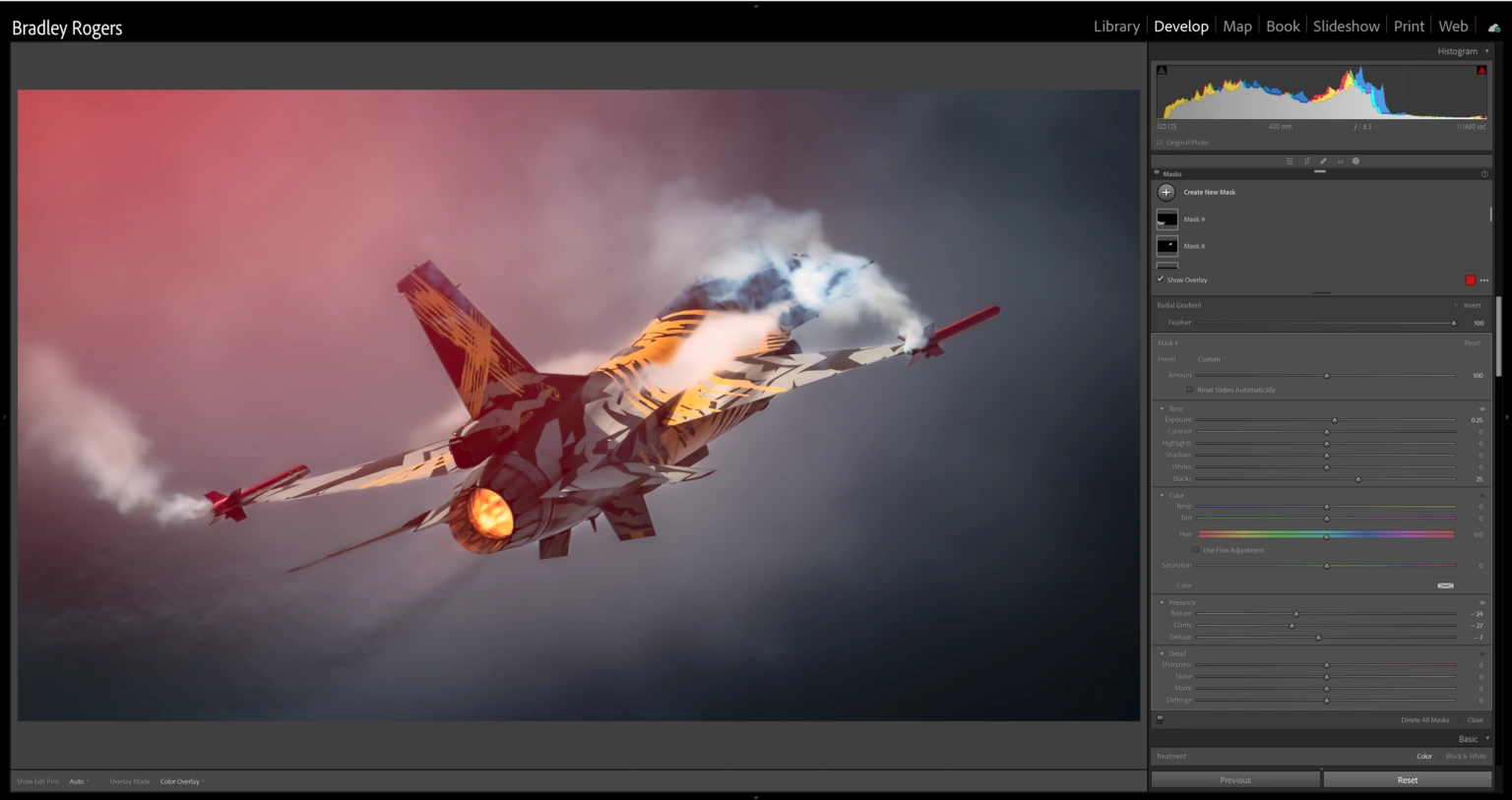Click Delete All Masks

1424,720
